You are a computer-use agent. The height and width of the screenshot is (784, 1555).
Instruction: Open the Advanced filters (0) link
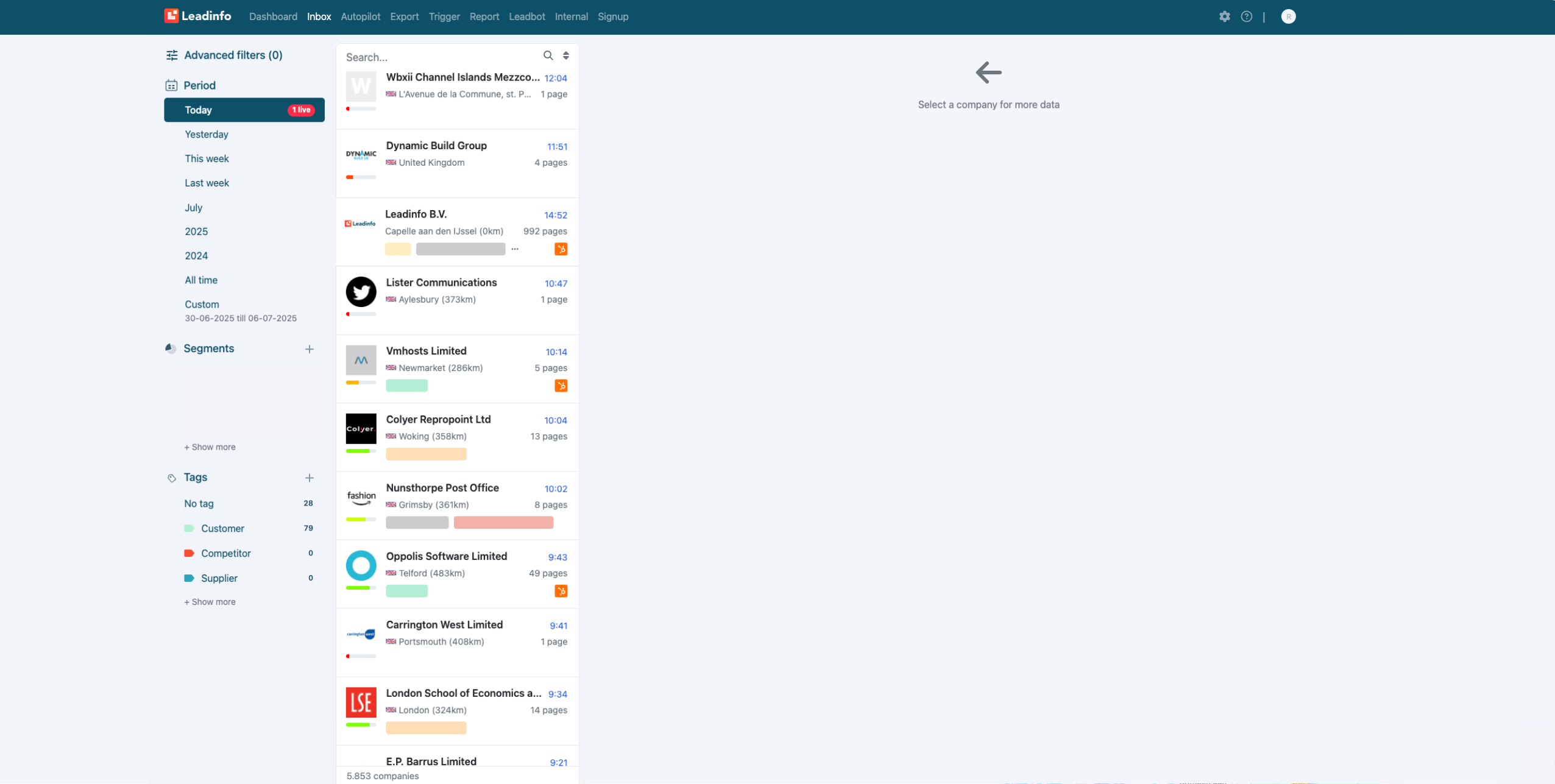click(233, 55)
